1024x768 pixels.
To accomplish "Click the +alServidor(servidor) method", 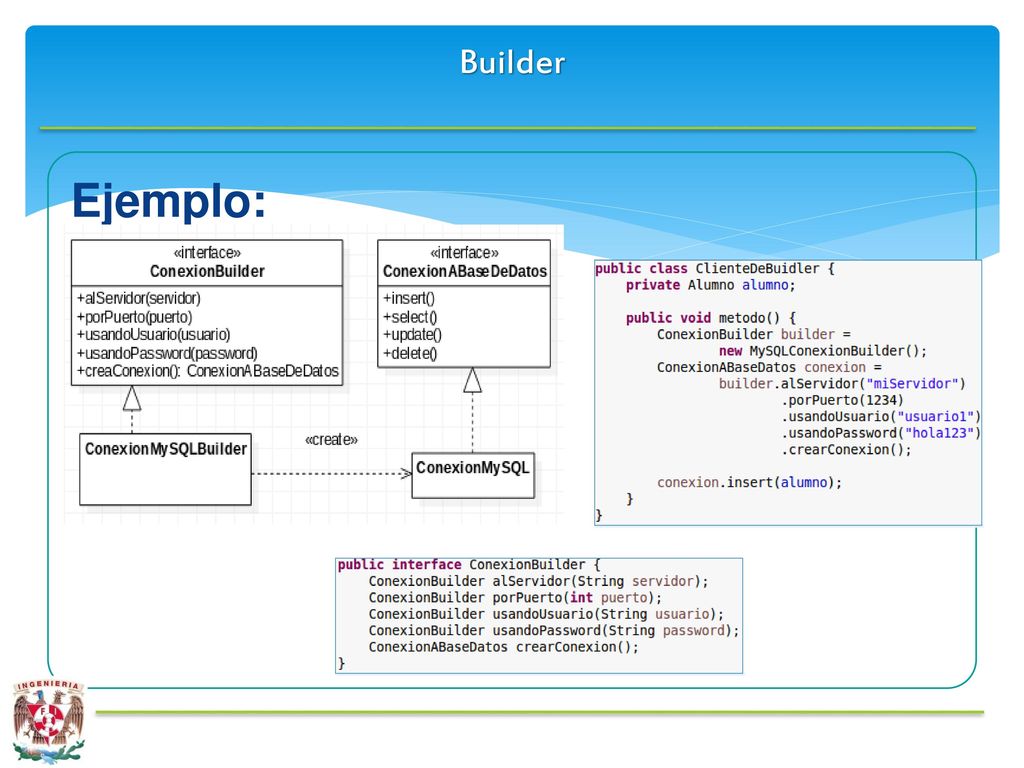I will click(138, 298).
